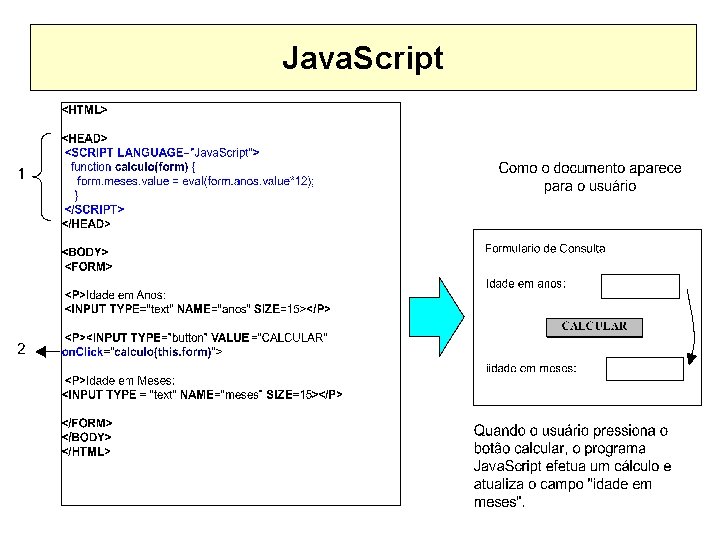Click the Idade em anos input field
The image size is (720, 540).
[640, 287]
